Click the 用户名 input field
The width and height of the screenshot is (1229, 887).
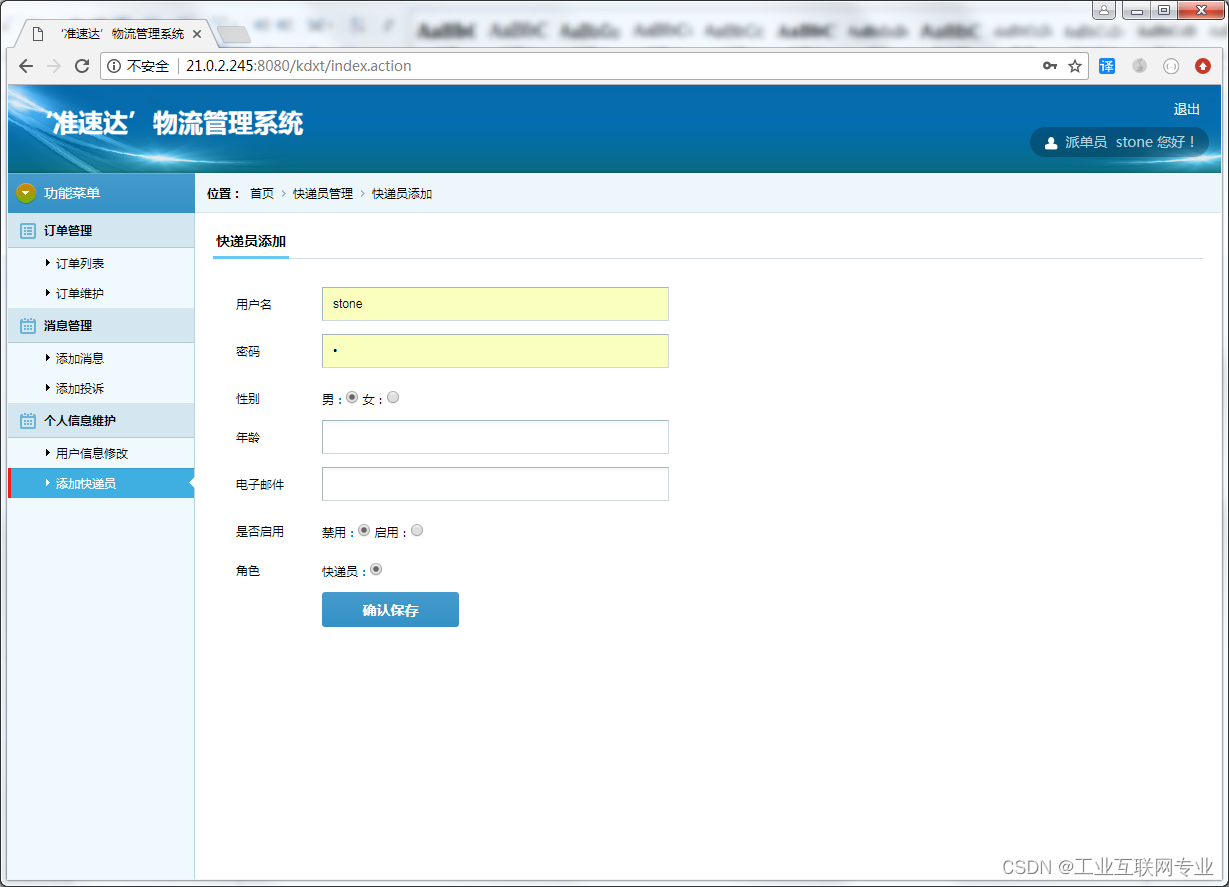pyautogui.click(x=495, y=304)
